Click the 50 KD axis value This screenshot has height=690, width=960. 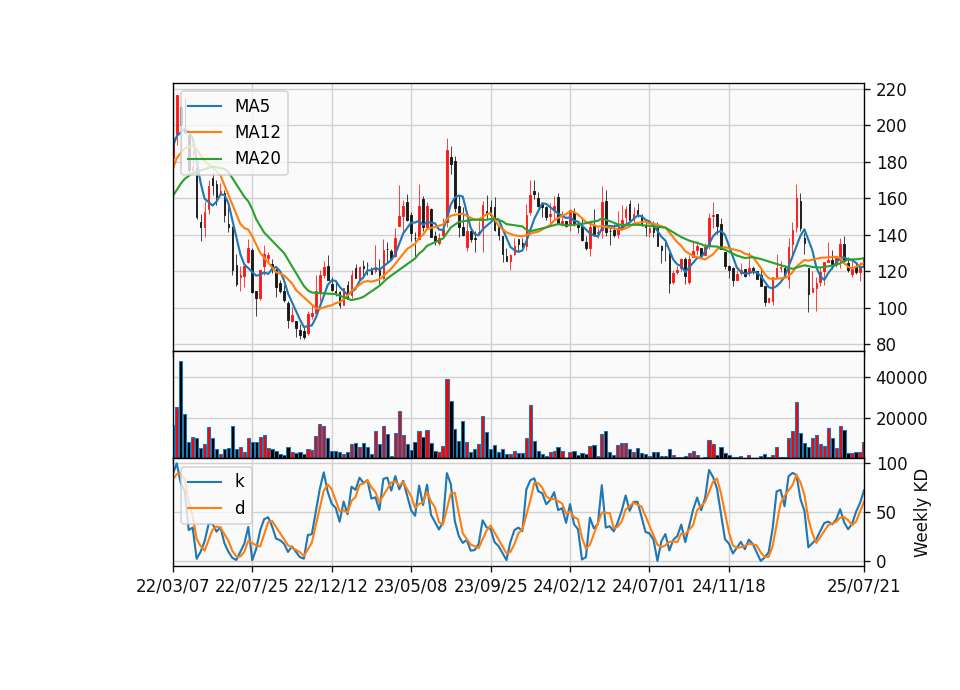(887, 513)
